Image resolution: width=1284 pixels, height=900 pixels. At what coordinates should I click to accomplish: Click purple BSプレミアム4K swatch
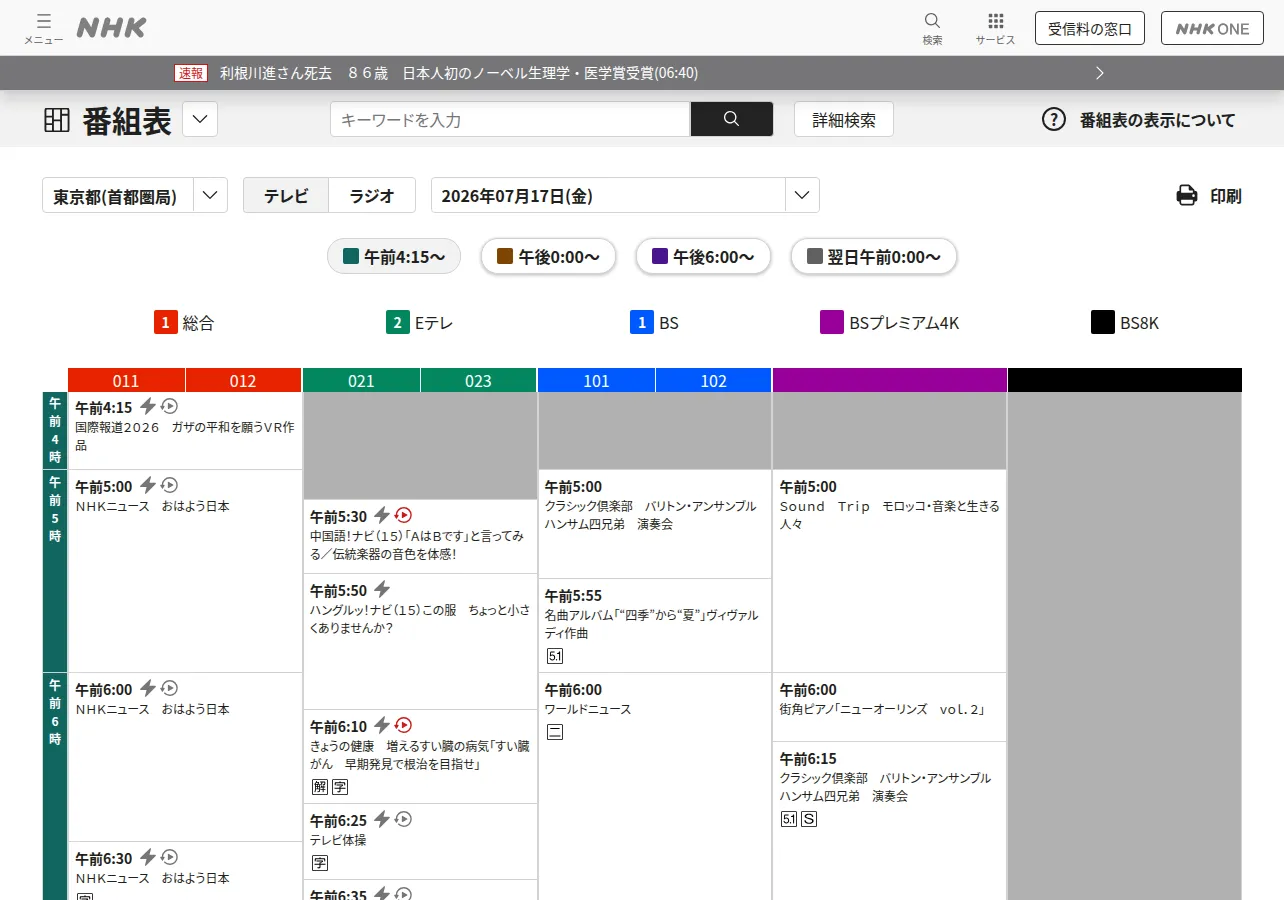click(832, 322)
